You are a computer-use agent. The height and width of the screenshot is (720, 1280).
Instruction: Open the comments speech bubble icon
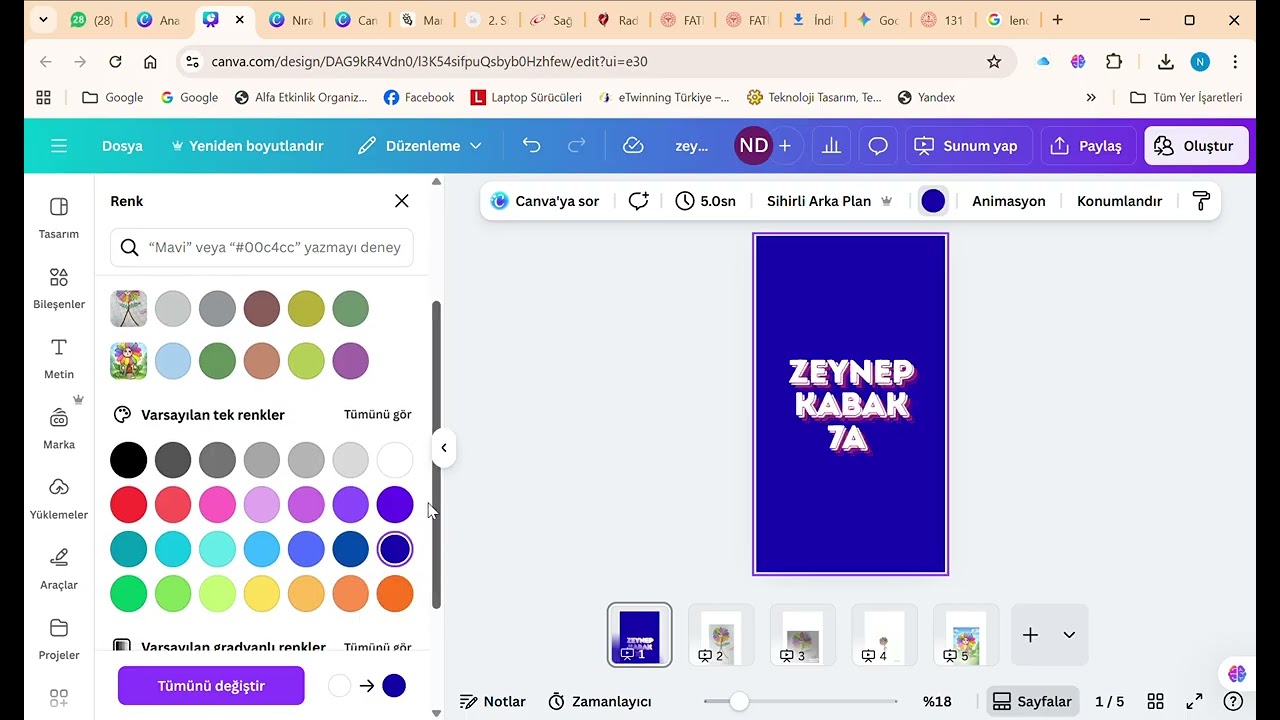(878, 146)
